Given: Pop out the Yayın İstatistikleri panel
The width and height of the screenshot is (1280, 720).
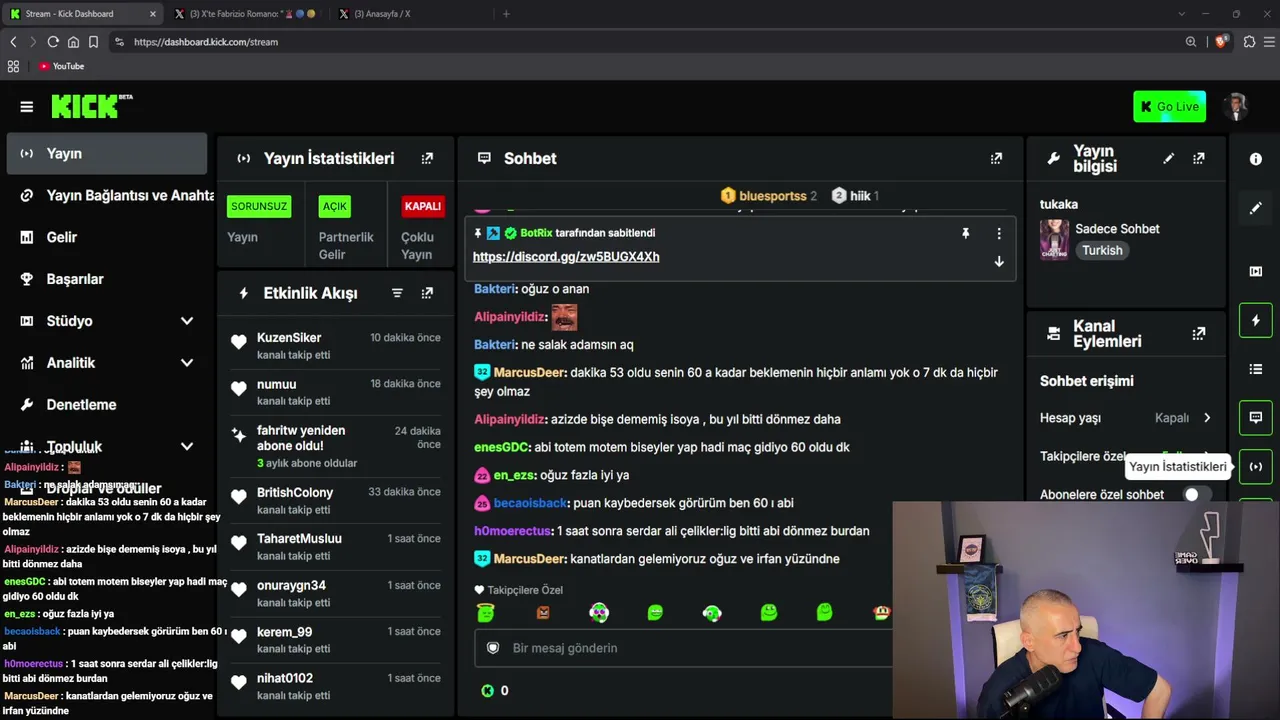Looking at the screenshot, I should (x=427, y=158).
